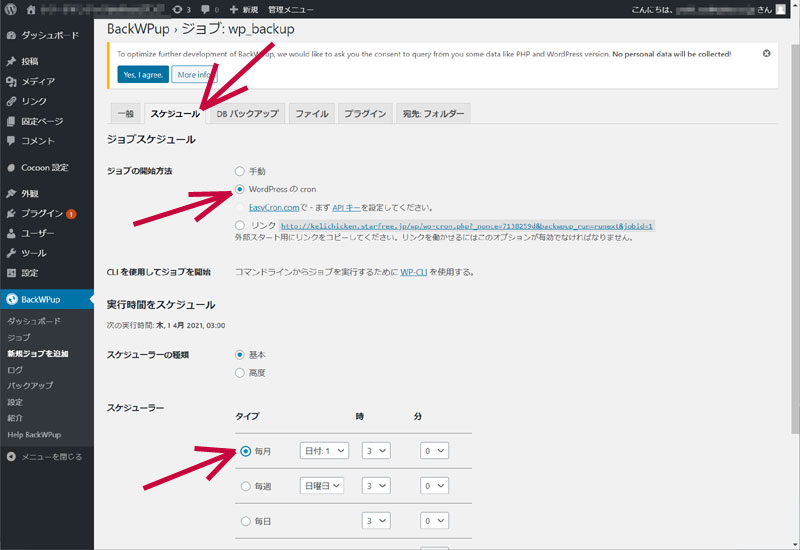Select 毎月 schedule radio
This screenshot has height=550, width=800.
[x=245, y=451]
